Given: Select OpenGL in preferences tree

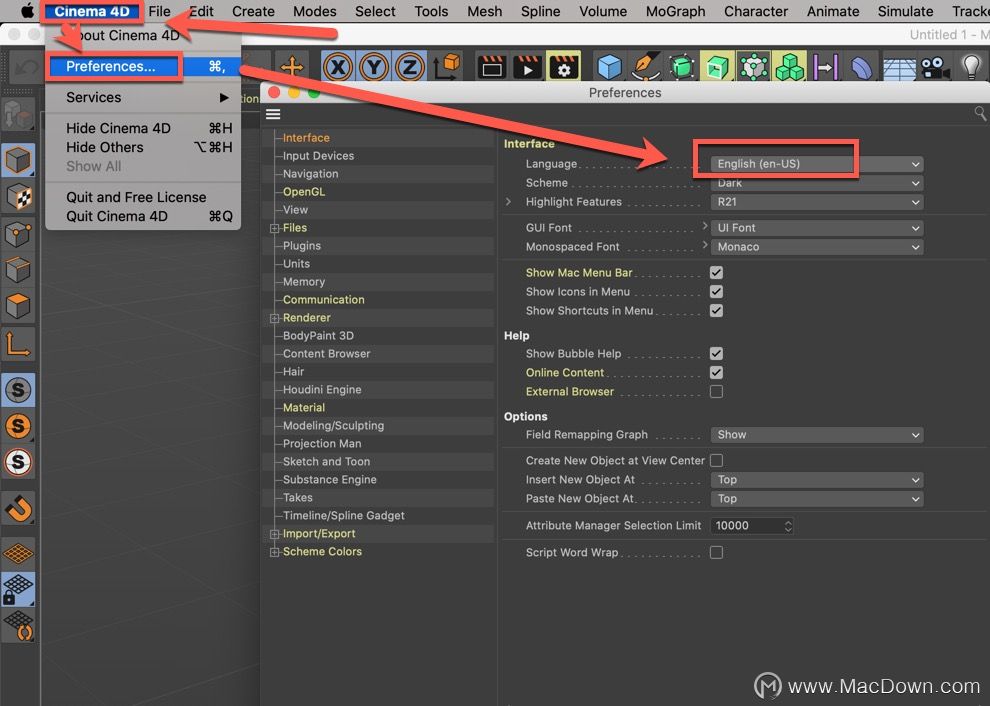Looking at the screenshot, I should [304, 191].
